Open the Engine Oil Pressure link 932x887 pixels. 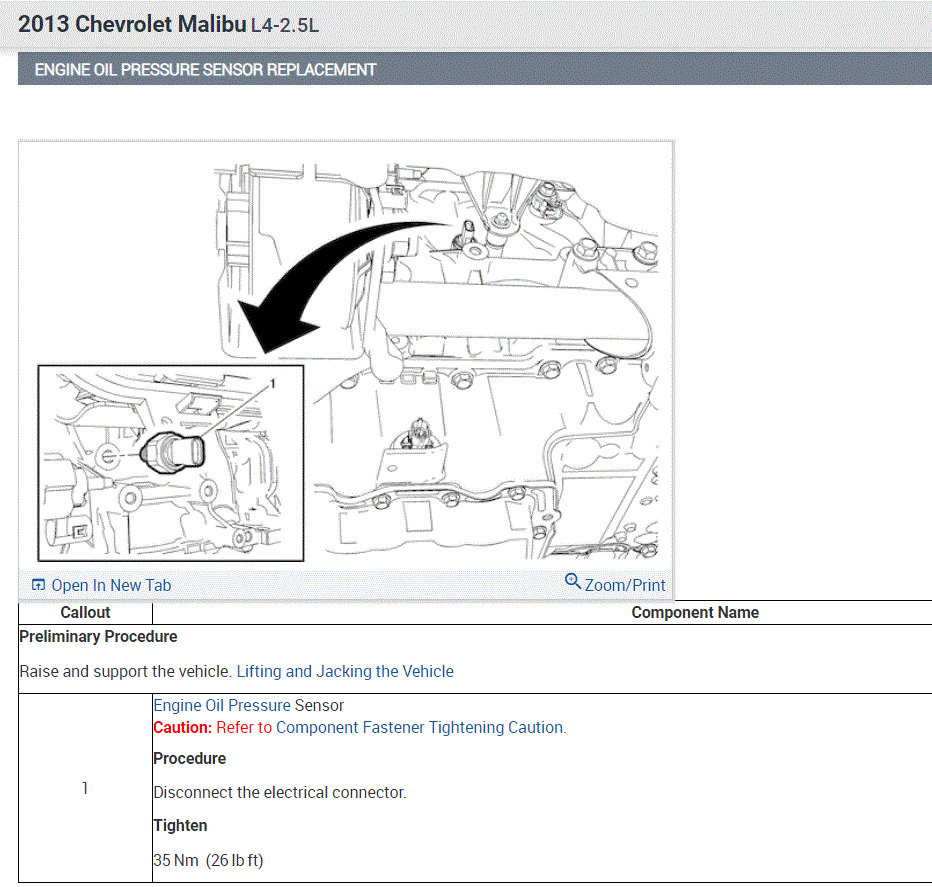coord(222,705)
